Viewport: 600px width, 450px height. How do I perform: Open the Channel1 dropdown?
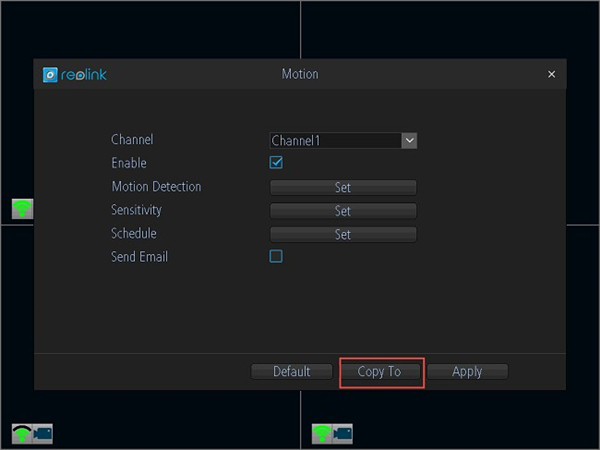coord(343,140)
